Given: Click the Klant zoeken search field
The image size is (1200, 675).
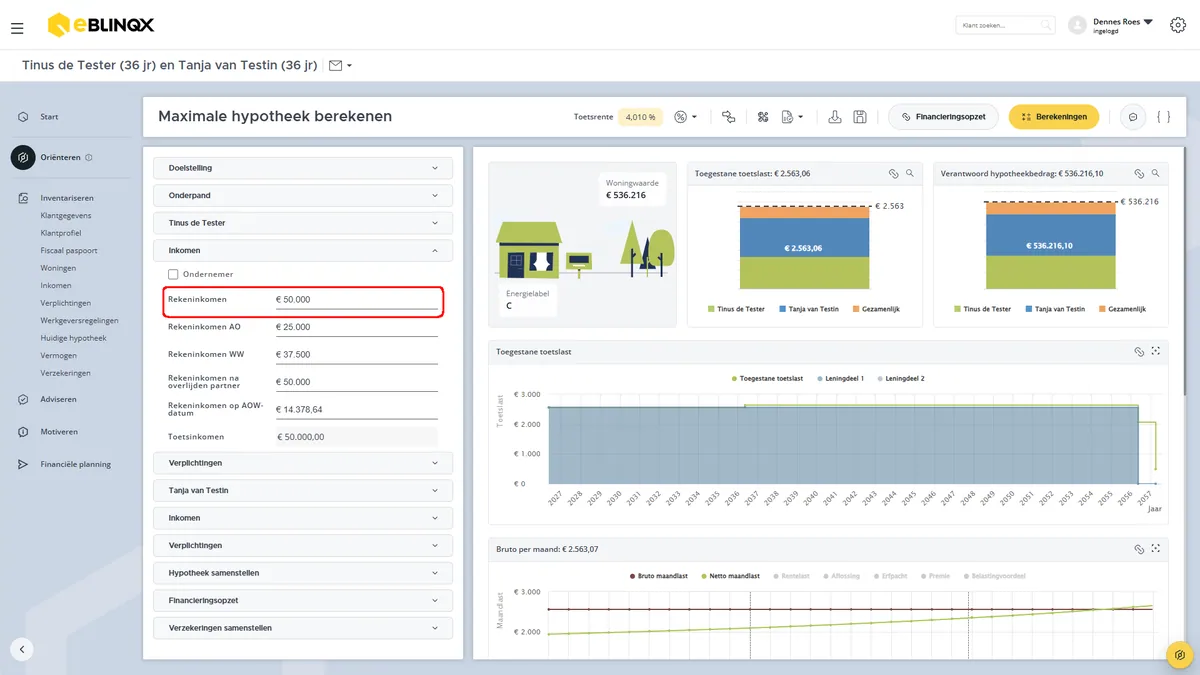Looking at the screenshot, I should coord(1005,25).
